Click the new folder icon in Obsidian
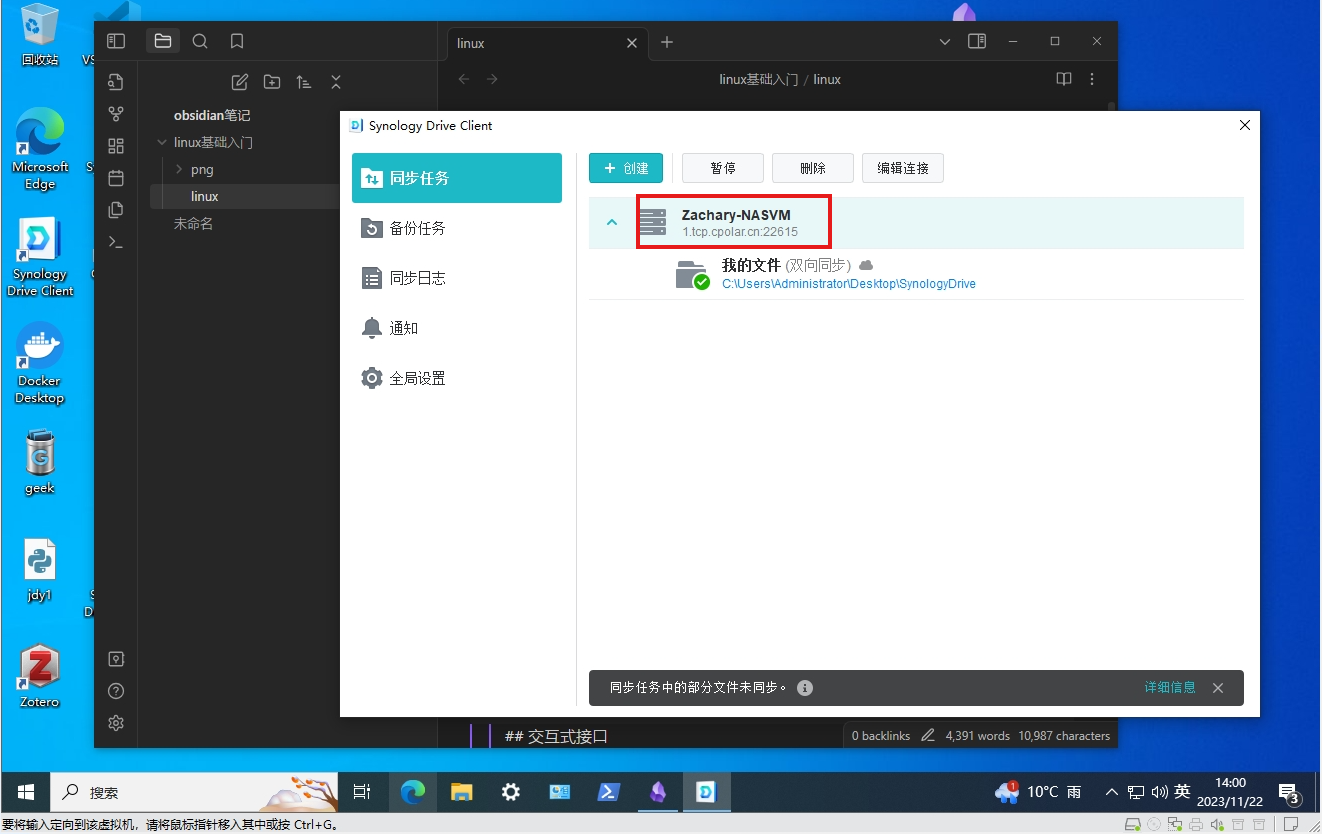 pyautogui.click(x=272, y=82)
